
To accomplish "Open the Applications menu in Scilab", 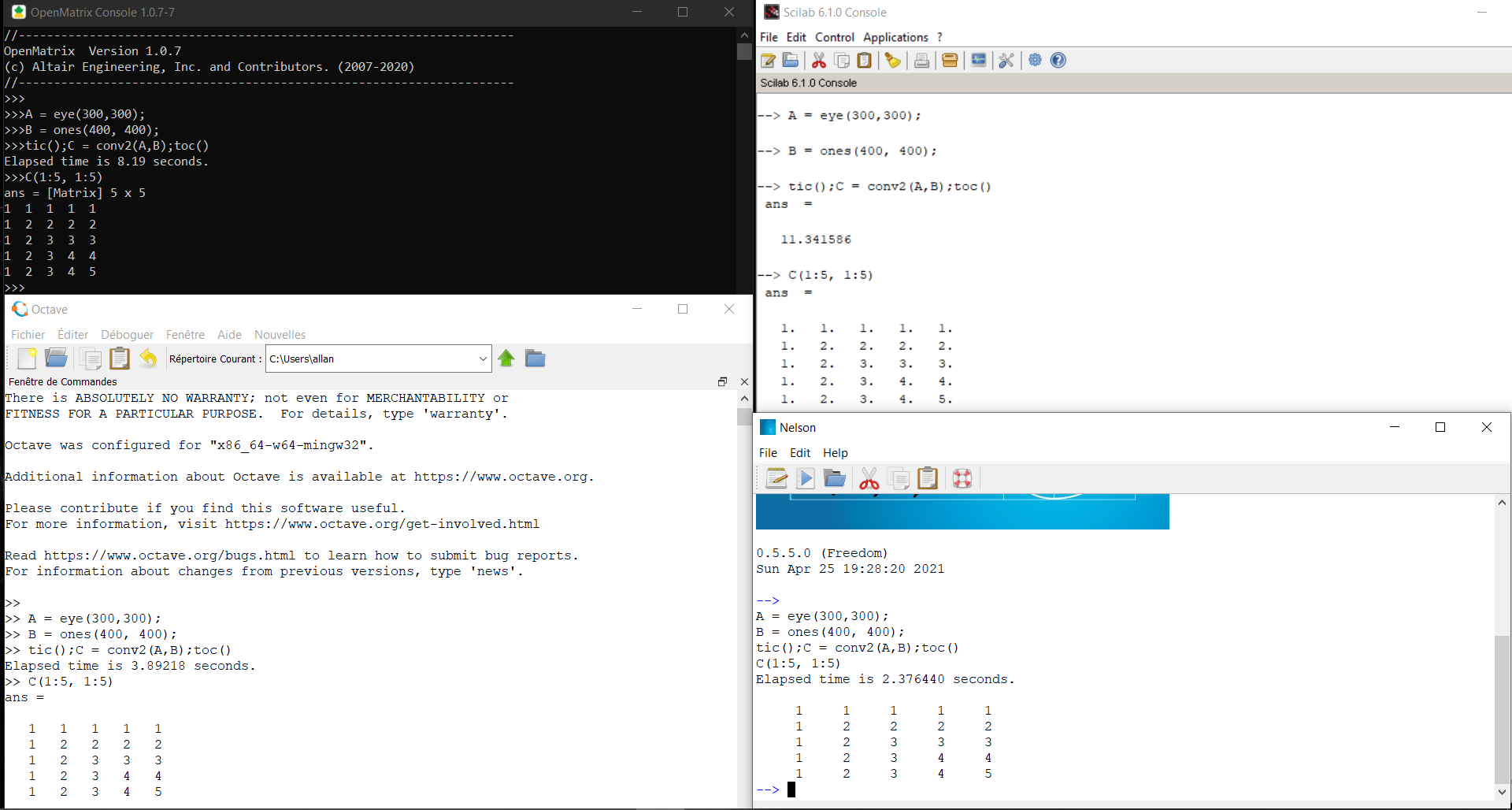I will 895,37.
